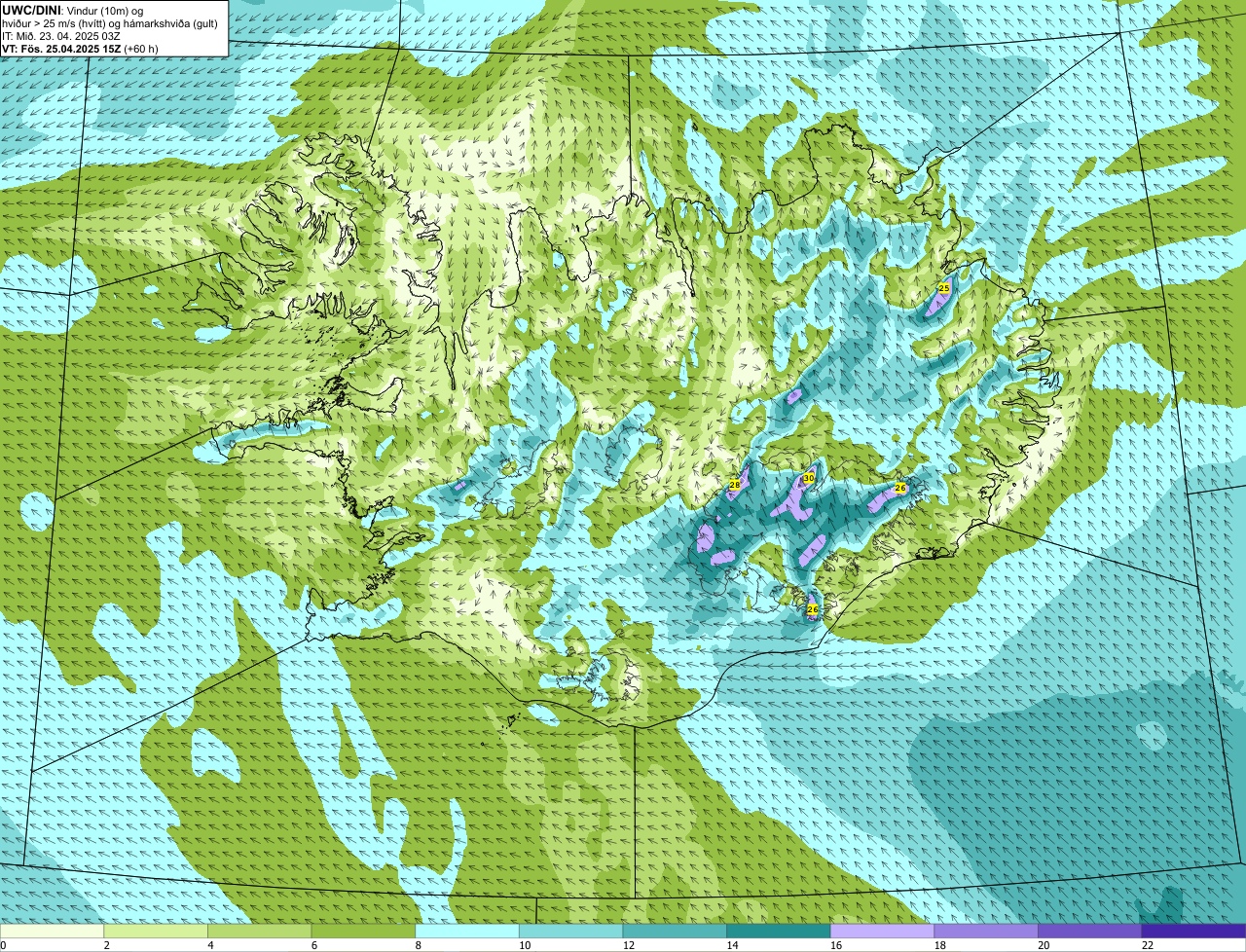Click the 'hviður > 25 m/s (hvítt)' description line
1246x952 pixels.
[x=112, y=22]
